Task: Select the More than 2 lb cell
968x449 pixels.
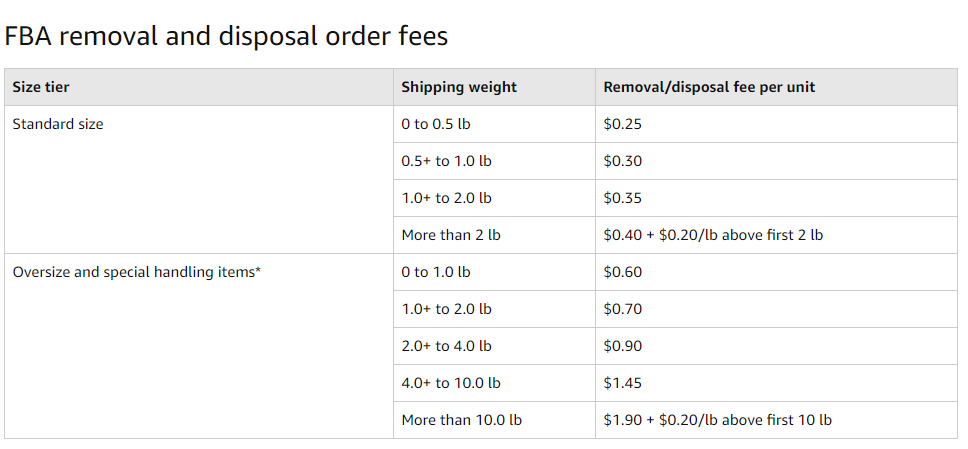Action: (x=494, y=235)
